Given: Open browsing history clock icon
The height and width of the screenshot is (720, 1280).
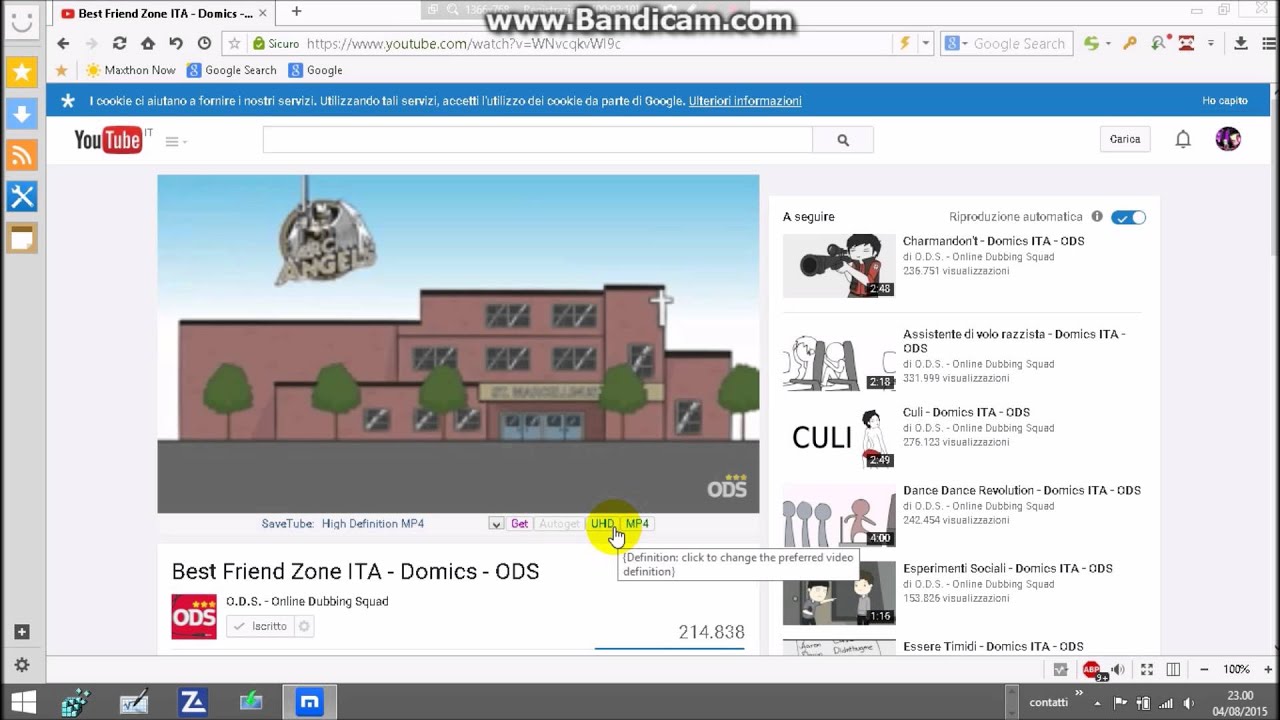Looking at the screenshot, I should [x=204, y=43].
